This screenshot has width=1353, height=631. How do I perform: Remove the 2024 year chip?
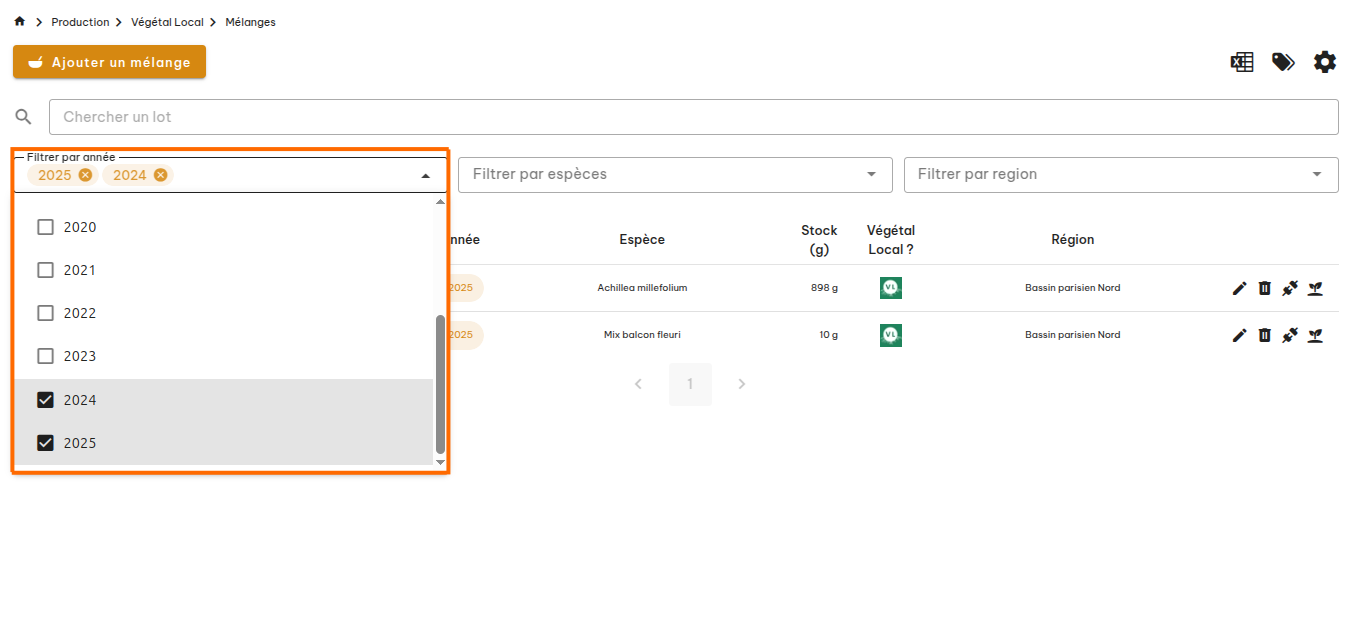click(x=161, y=175)
